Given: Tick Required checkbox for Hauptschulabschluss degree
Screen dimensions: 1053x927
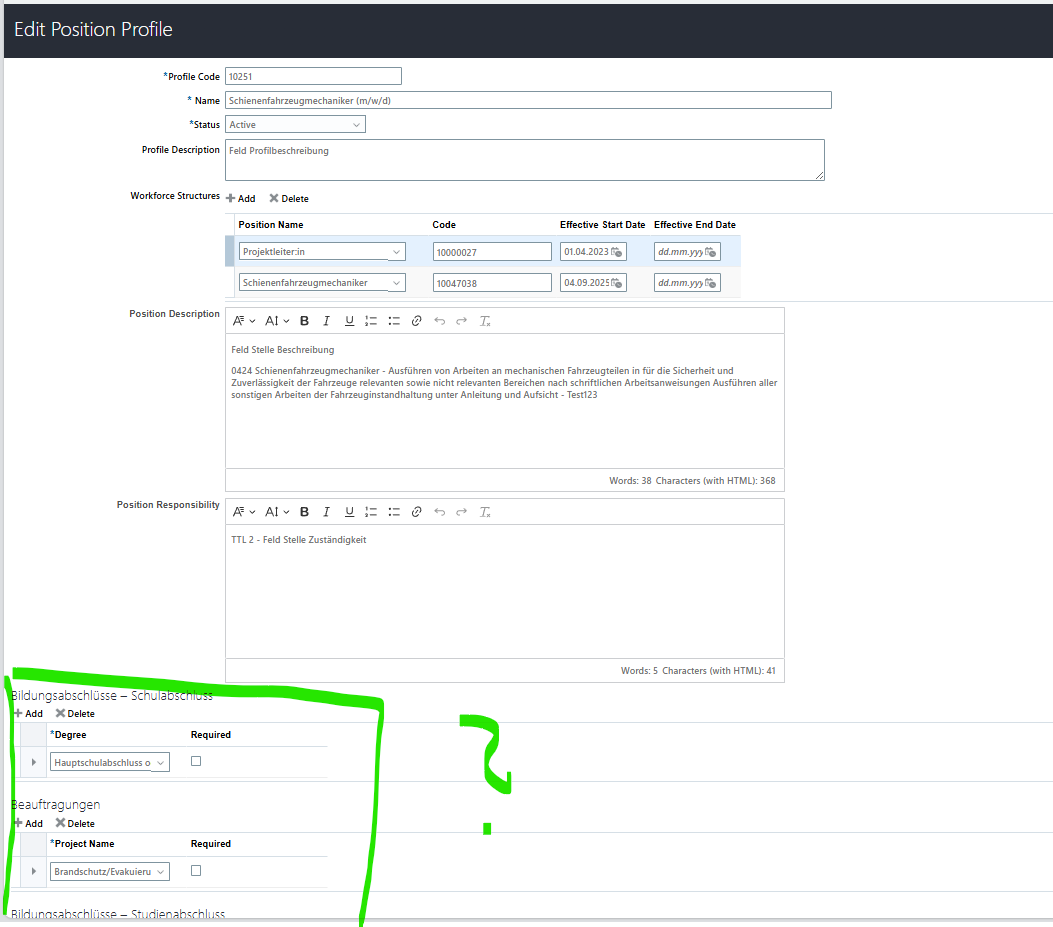Looking at the screenshot, I should point(196,761).
